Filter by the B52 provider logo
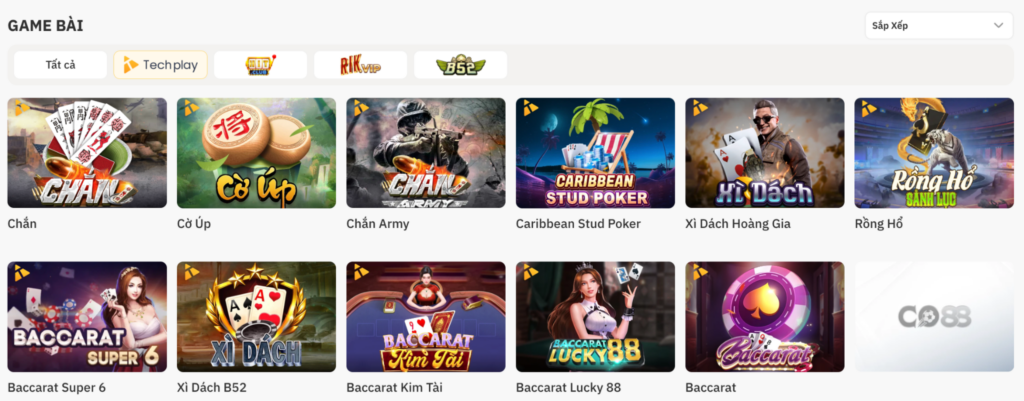 [460, 65]
